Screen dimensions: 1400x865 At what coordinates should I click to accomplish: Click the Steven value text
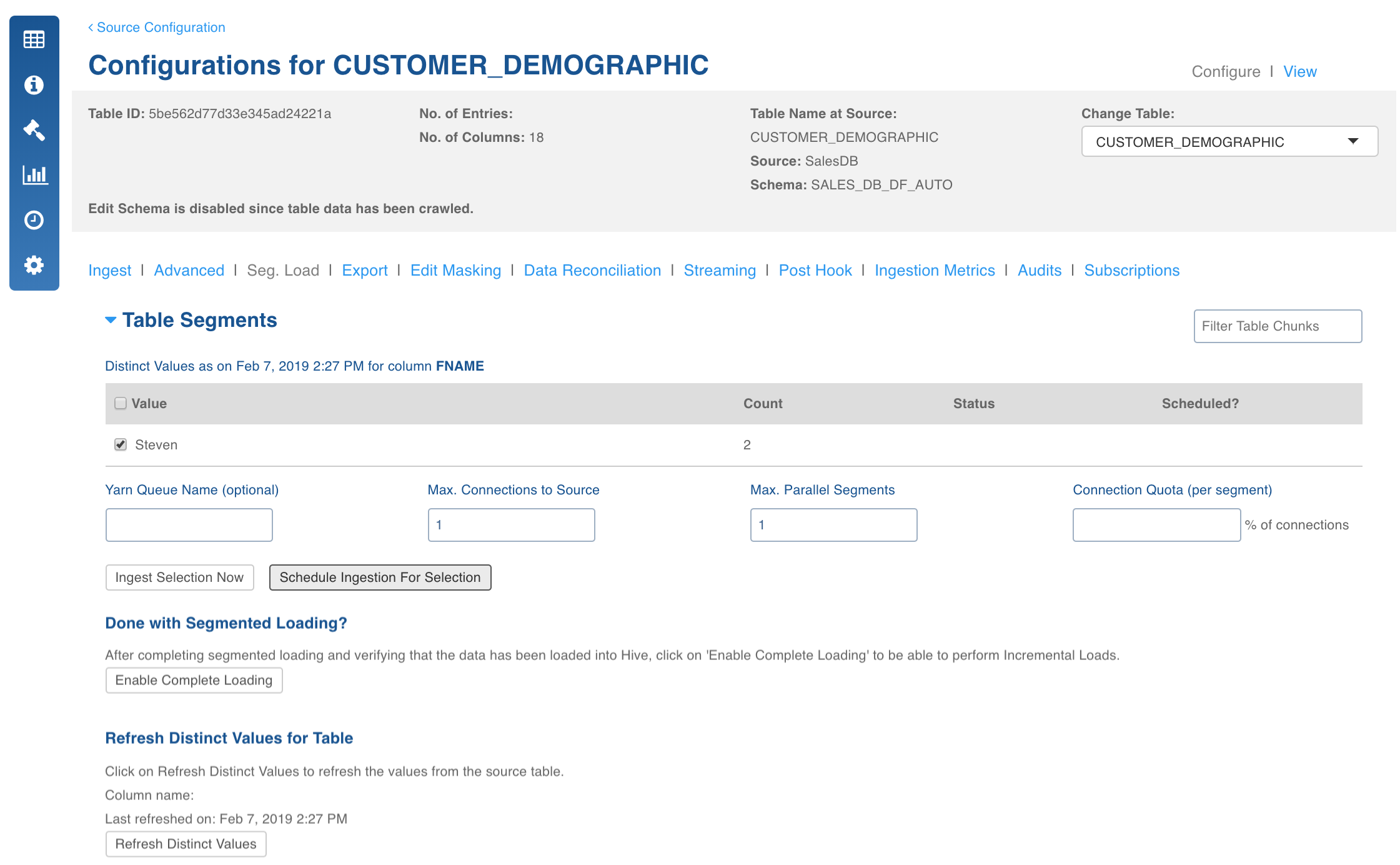156,445
